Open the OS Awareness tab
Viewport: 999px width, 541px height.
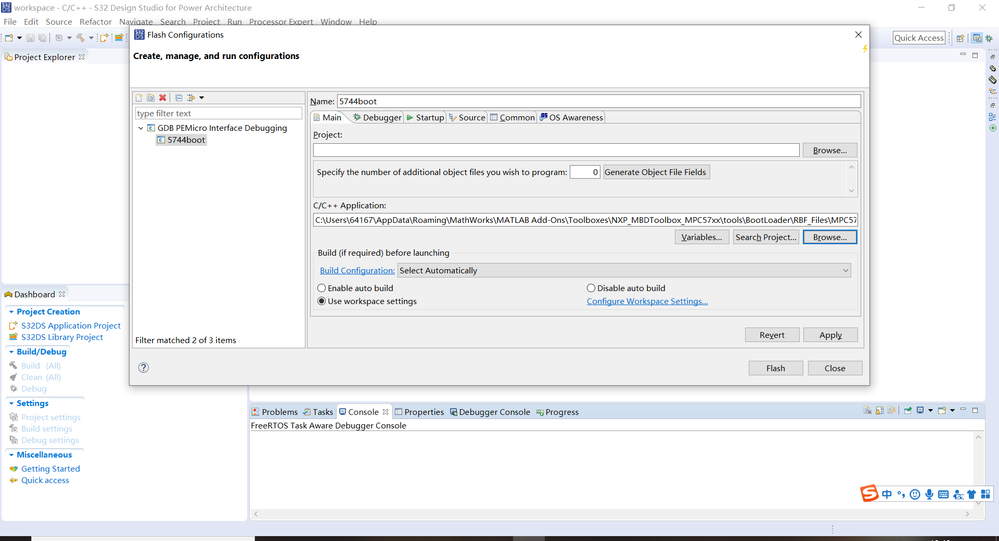pyautogui.click(x=571, y=117)
